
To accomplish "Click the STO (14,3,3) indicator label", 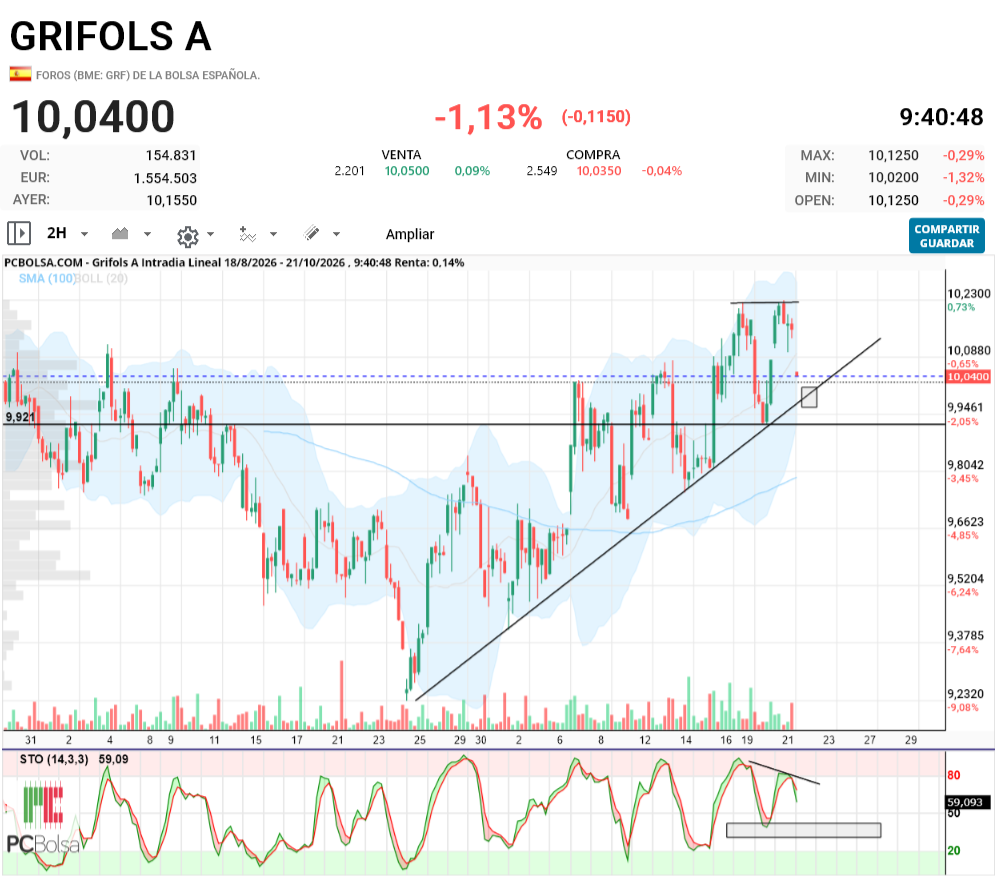I will coord(54,759).
